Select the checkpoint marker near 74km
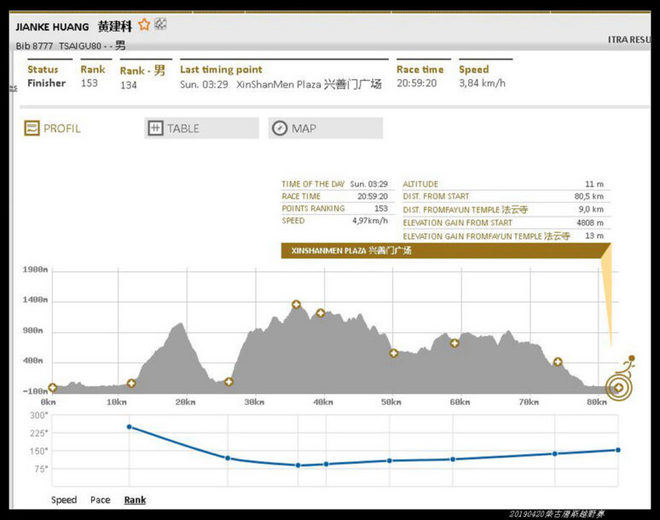660x520 pixels. click(x=558, y=362)
